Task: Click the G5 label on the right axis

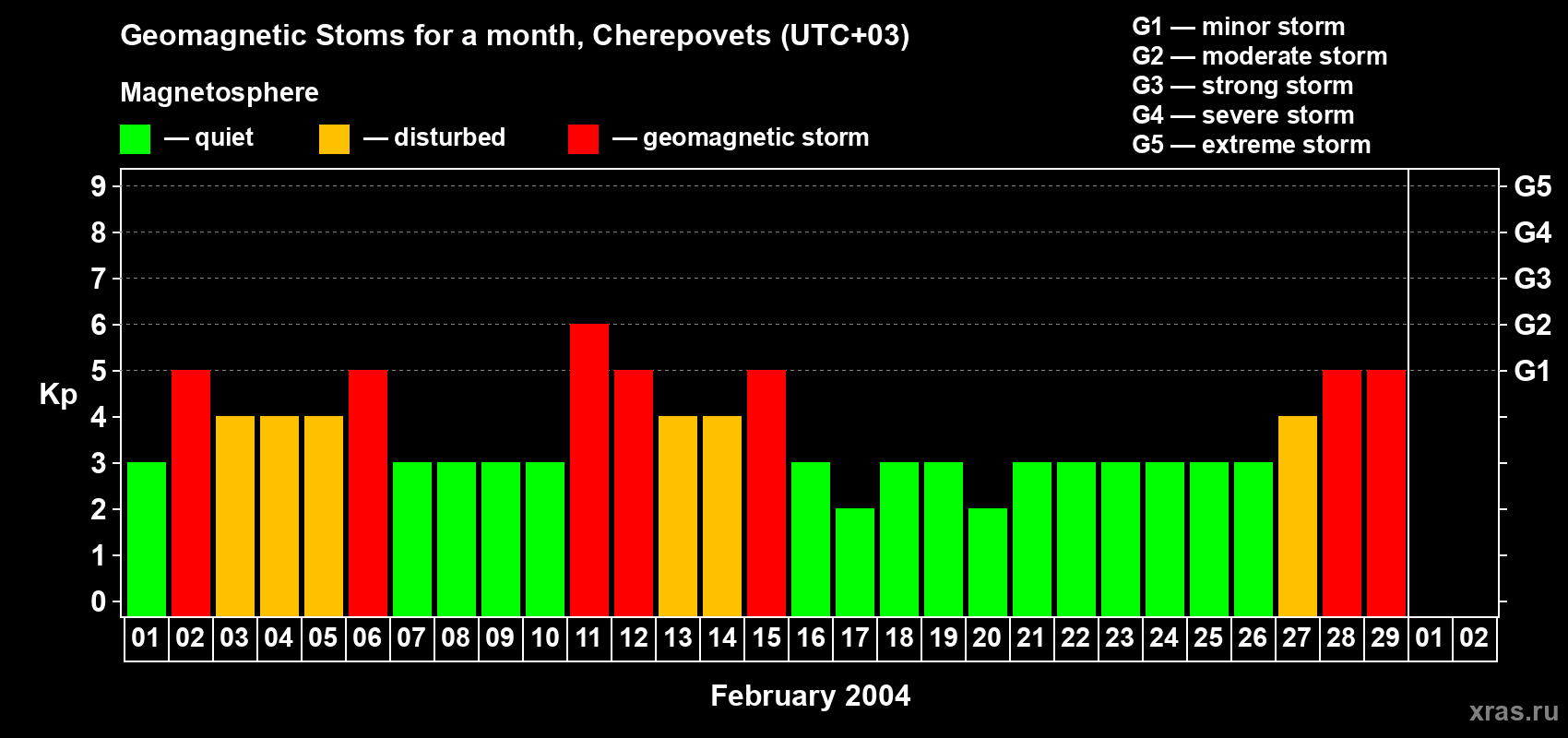Action: [1532, 186]
